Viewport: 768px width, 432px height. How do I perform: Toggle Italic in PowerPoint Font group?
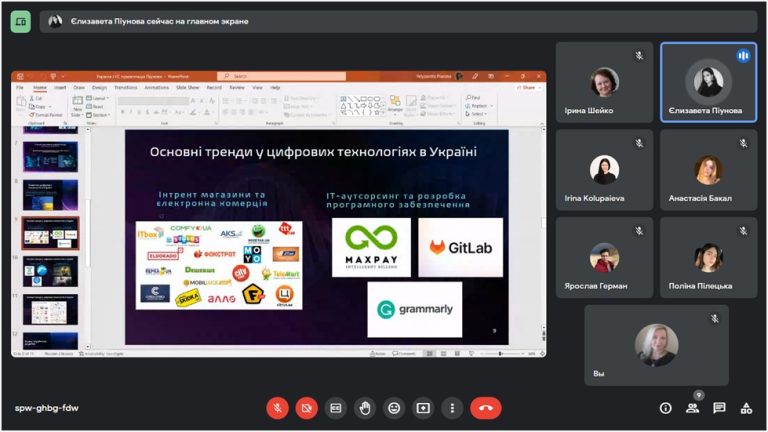tap(130, 112)
